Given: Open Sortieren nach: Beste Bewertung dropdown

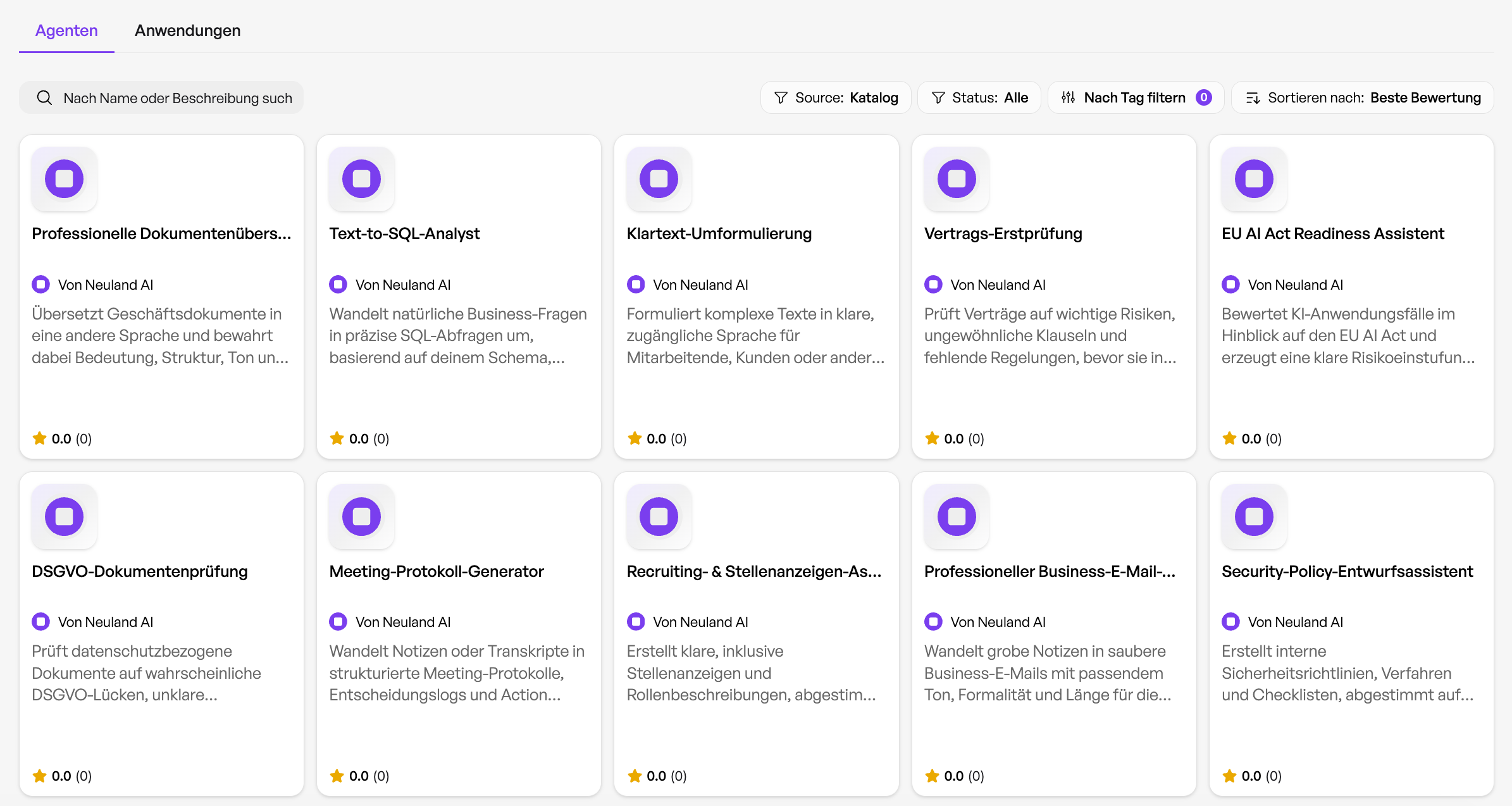Looking at the screenshot, I should click(x=1363, y=97).
